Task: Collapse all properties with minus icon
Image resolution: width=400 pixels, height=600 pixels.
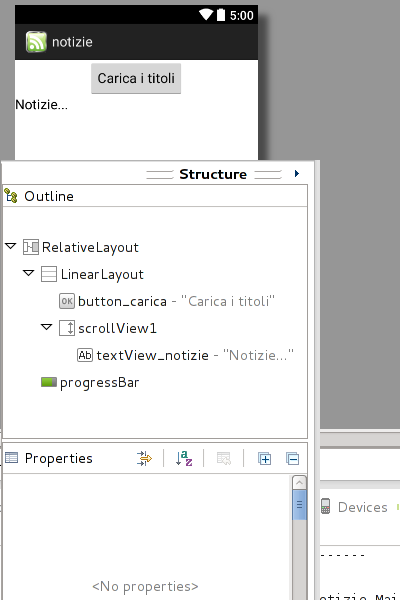Action: click(292, 458)
